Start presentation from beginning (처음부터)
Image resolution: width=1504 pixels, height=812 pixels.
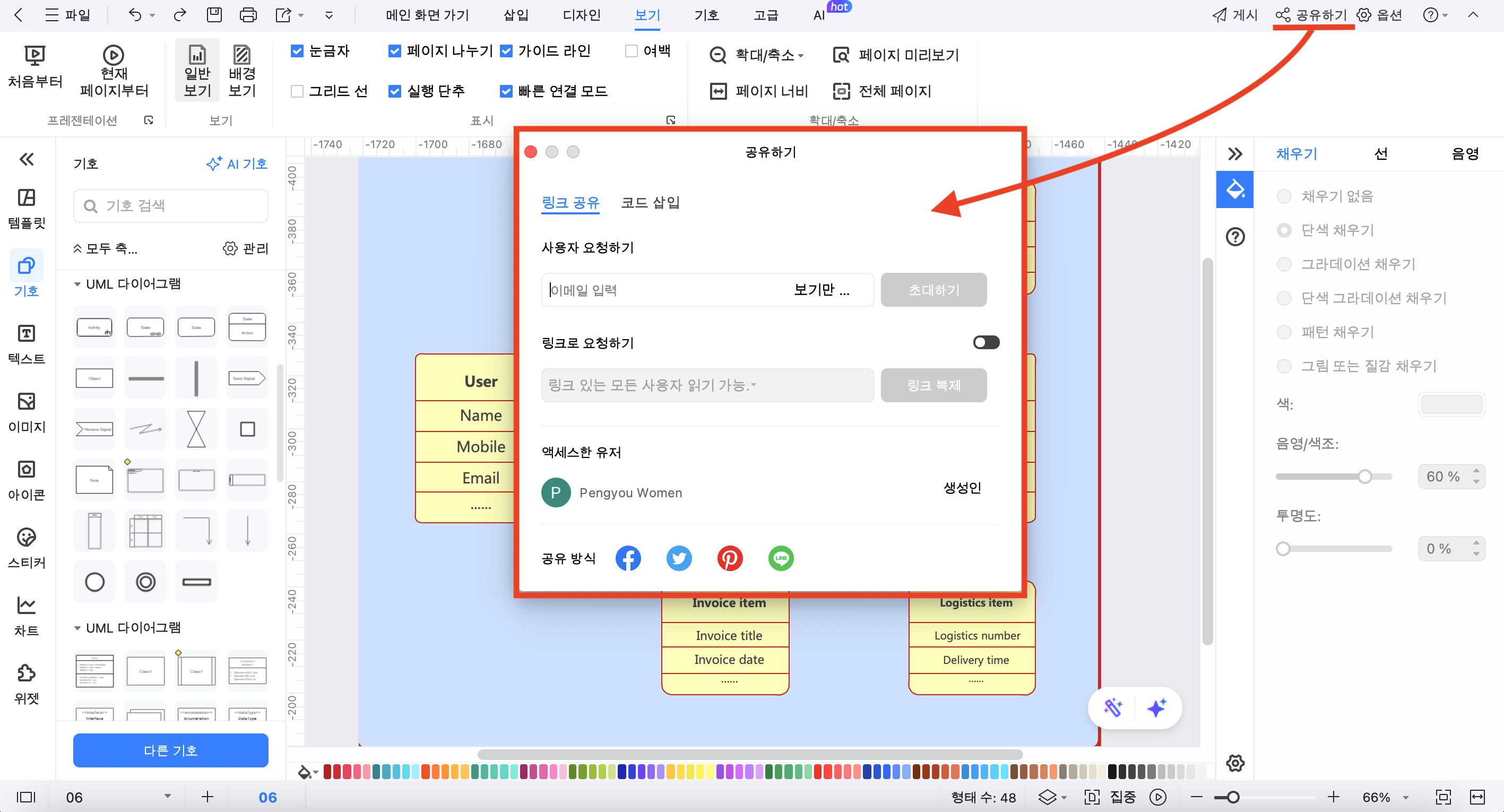pos(35,67)
